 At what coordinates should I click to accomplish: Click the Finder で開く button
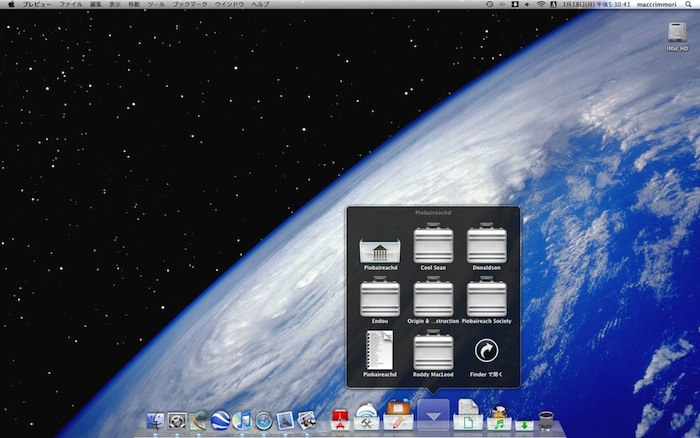click(487, 350)
